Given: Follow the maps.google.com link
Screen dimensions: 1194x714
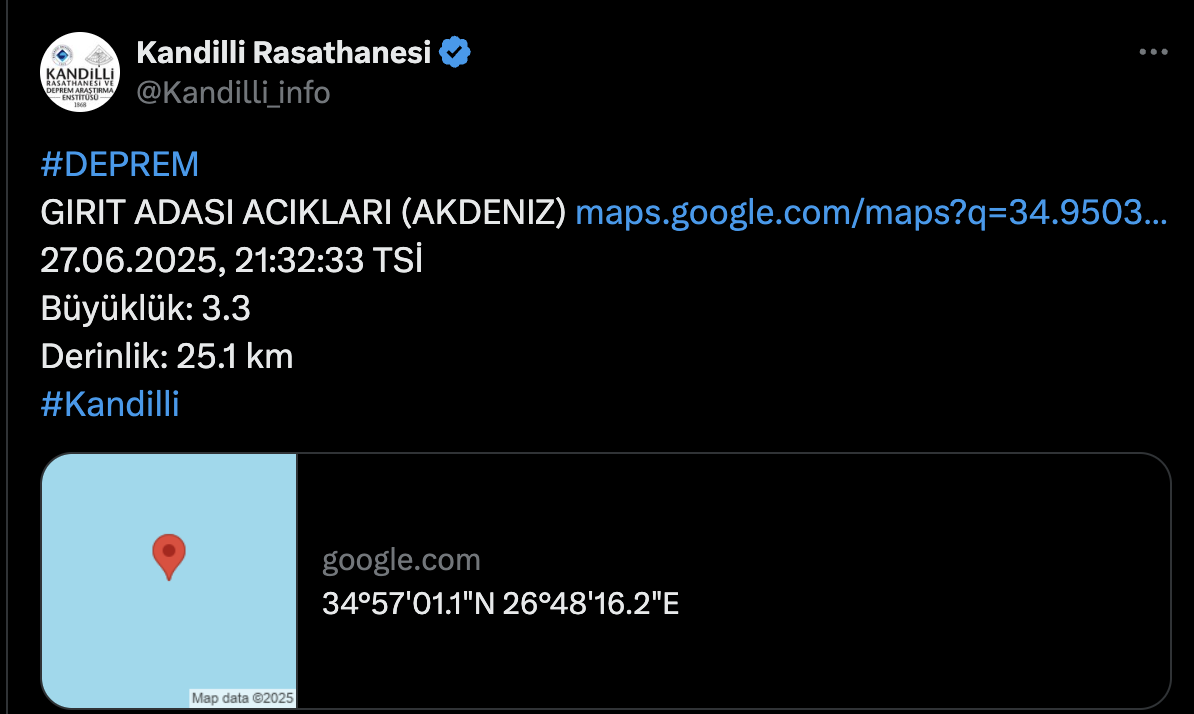Looking at the screenshot, I should coord(871,212).
